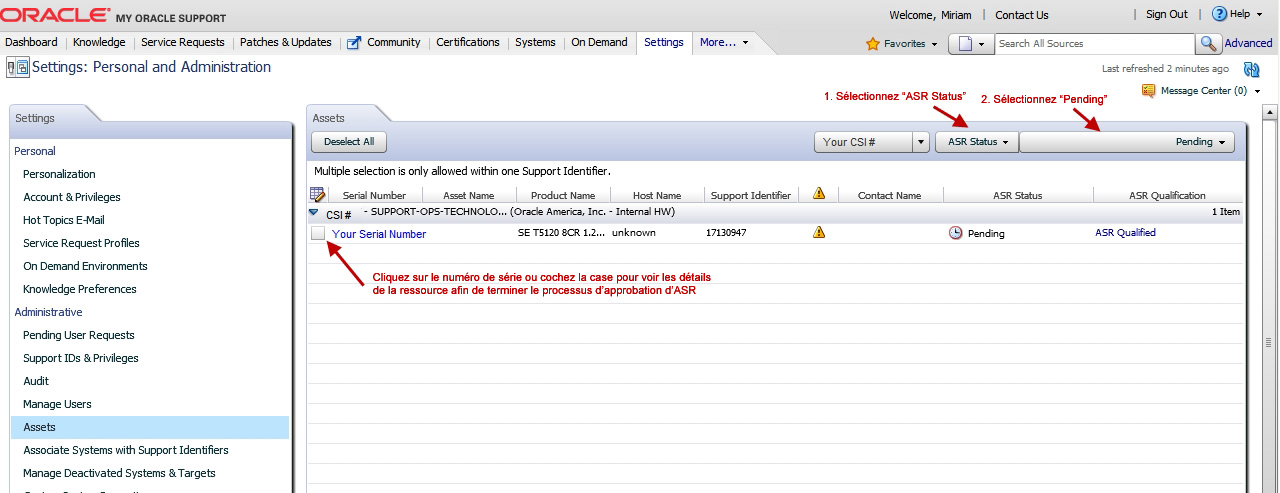Open the Audit settings page
Screen dimensions: 1280x493
(36, 381)
